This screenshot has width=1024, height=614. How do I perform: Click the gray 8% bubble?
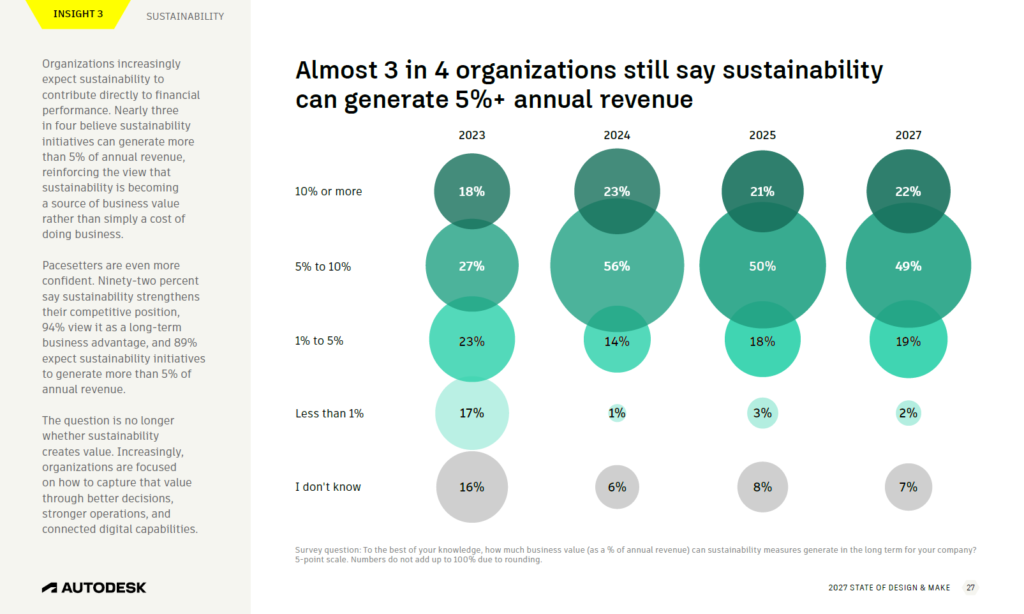pyautogui.click(x=762, y=487)
